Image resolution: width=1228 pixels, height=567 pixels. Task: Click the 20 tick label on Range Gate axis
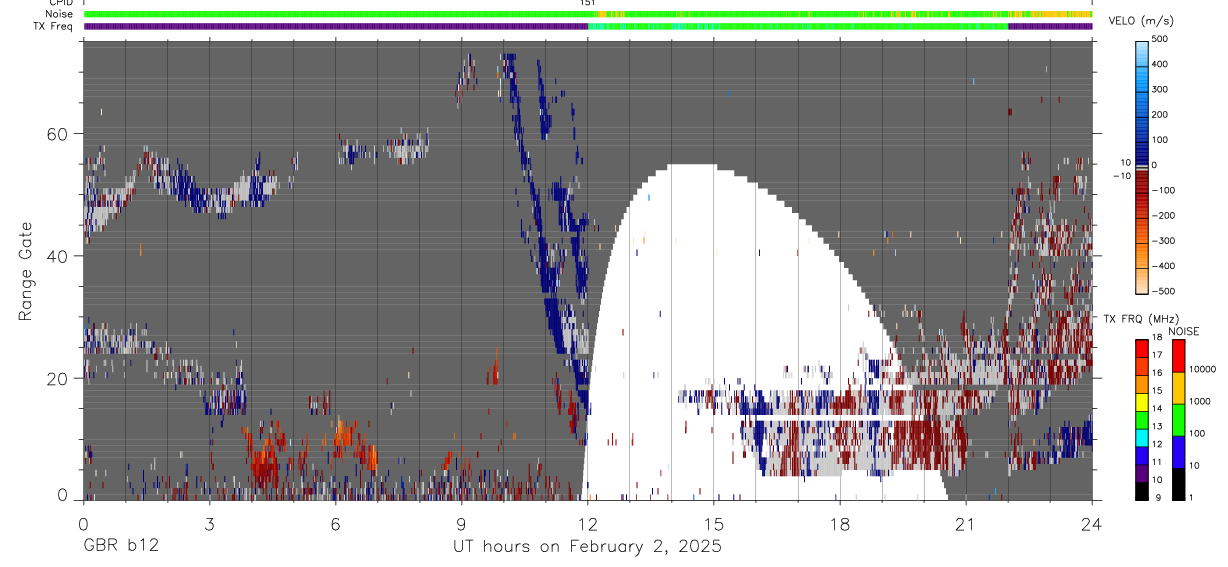58,378
